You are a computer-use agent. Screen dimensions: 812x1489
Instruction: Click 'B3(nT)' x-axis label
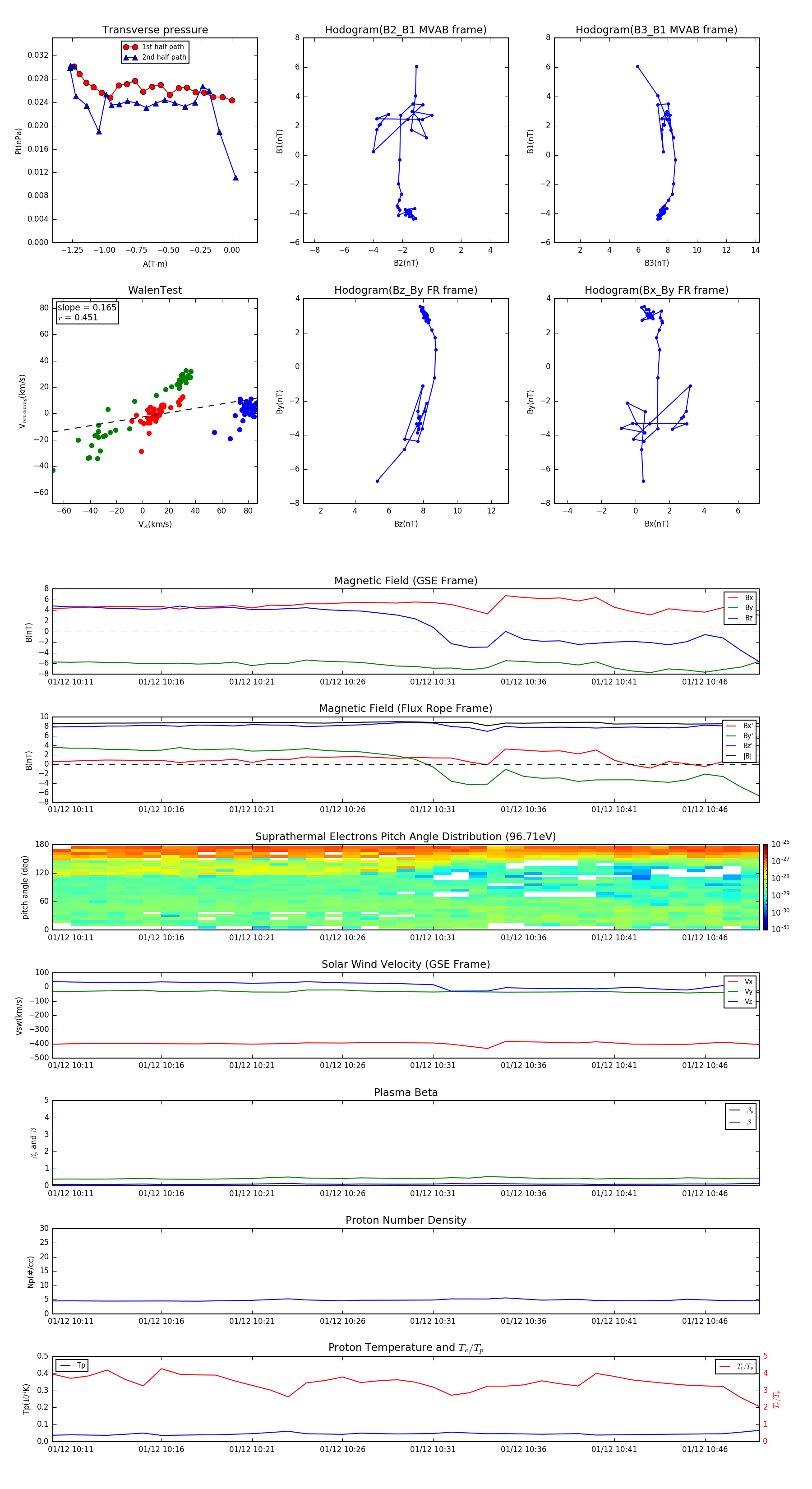point(656,263)
